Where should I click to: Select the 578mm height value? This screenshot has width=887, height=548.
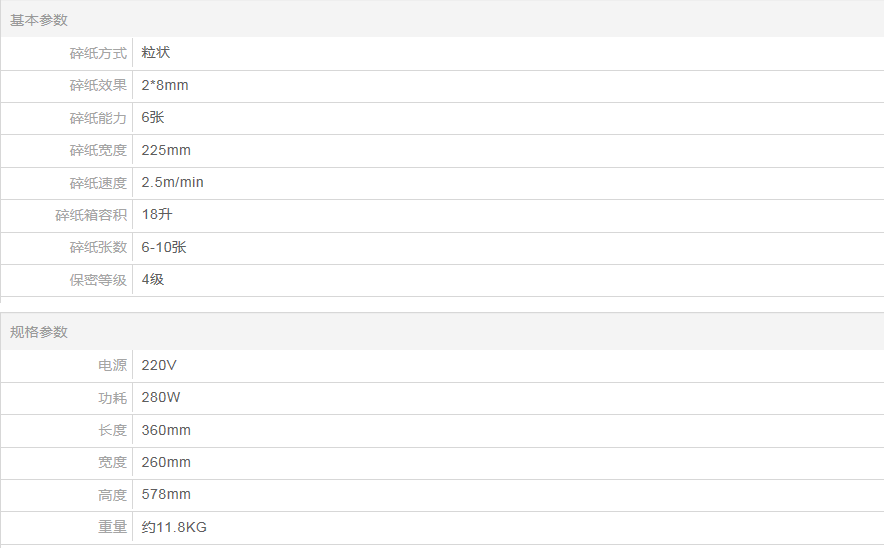tap(166, 495)
